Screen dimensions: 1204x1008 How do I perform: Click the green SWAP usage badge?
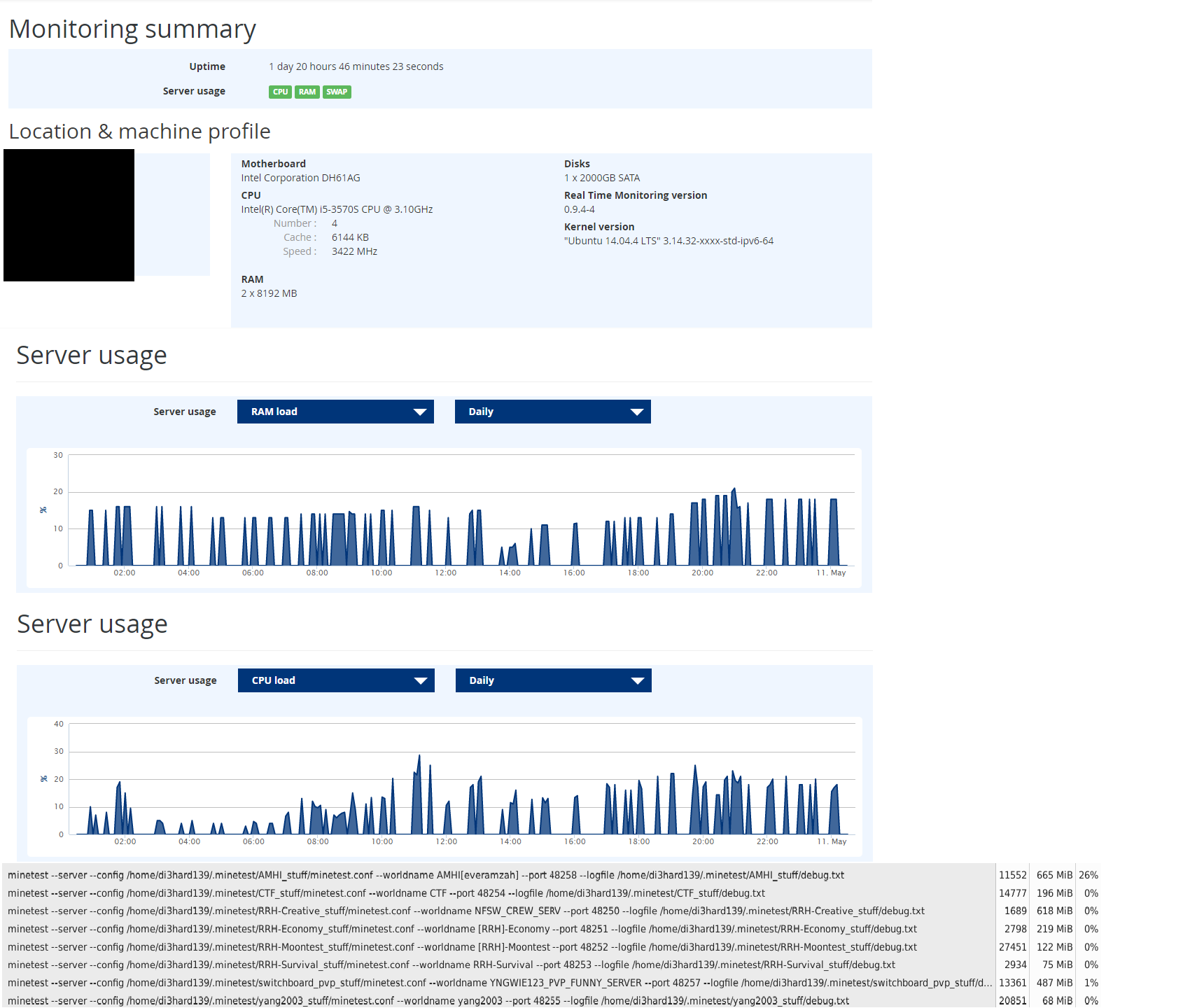tap(337, 92)
